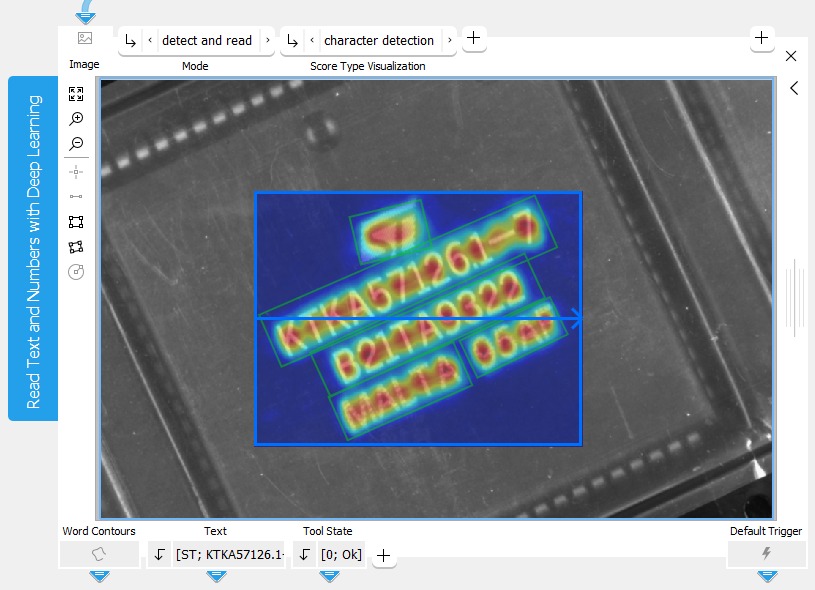815x590 pixels.
Task: Go to previous Score Type Visualization option
Action: point(312,41)
